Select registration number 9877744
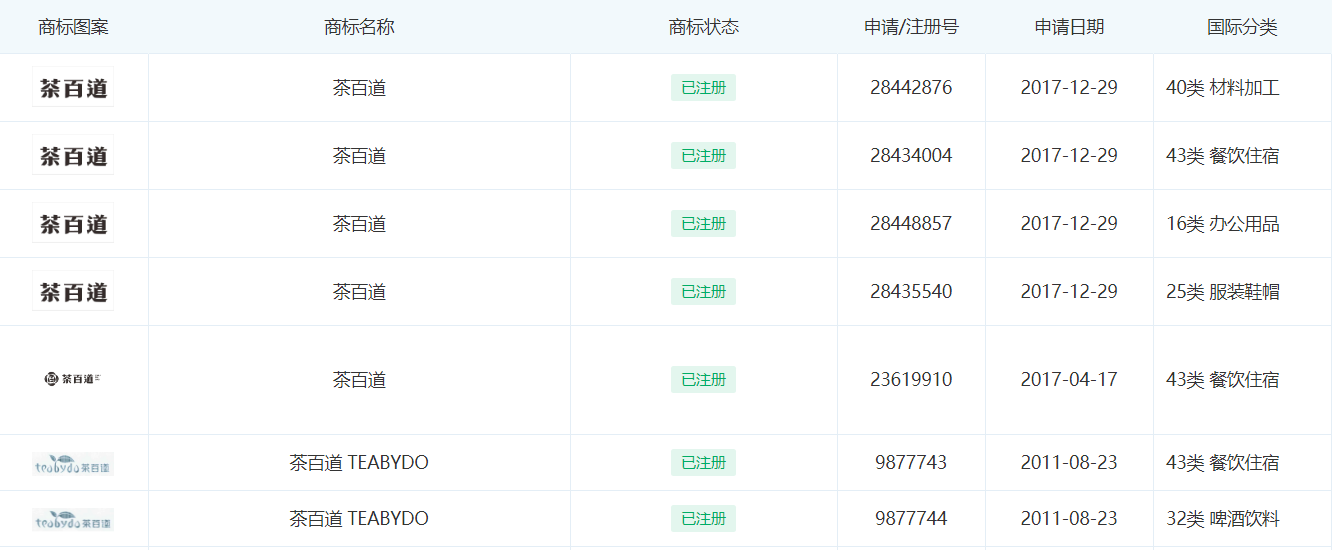This screenshot has height=550, width=1332. coord(911,519)
